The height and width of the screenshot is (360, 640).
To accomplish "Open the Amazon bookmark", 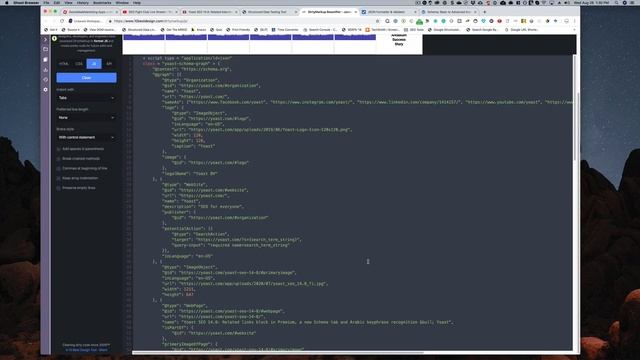I will (x=199, y=30).
